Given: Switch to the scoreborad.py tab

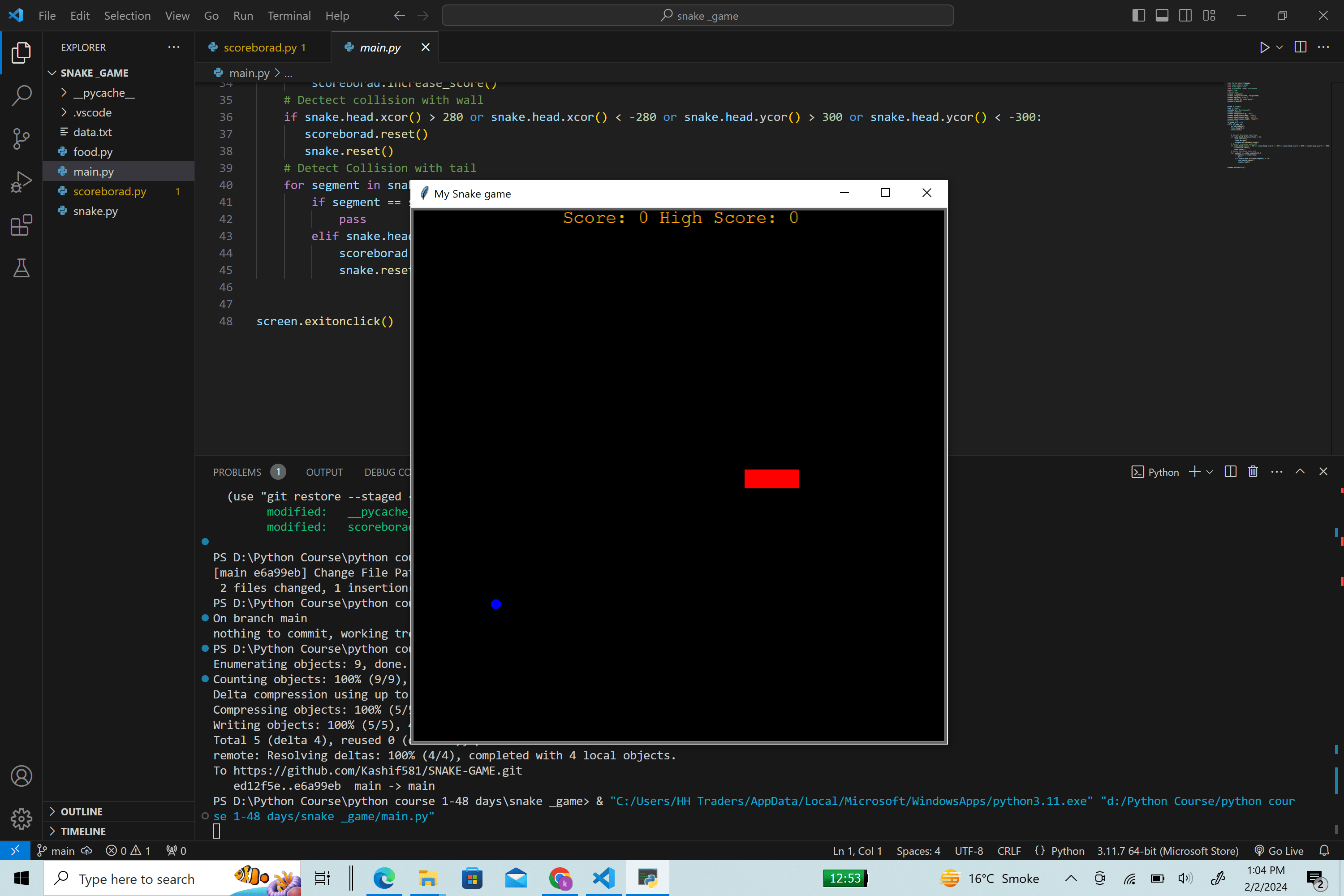Looking at the screenshot, I should click(x=263, y=47).
